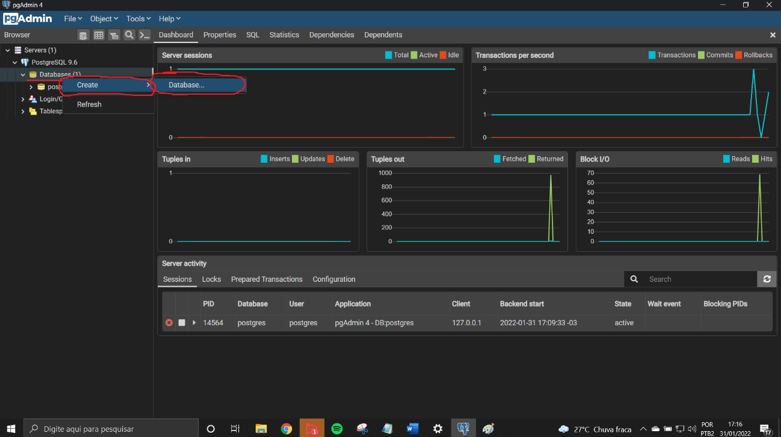Open the notifications center icon in system tray
Screen dimensions: 781x437
(x=766, y=429)
